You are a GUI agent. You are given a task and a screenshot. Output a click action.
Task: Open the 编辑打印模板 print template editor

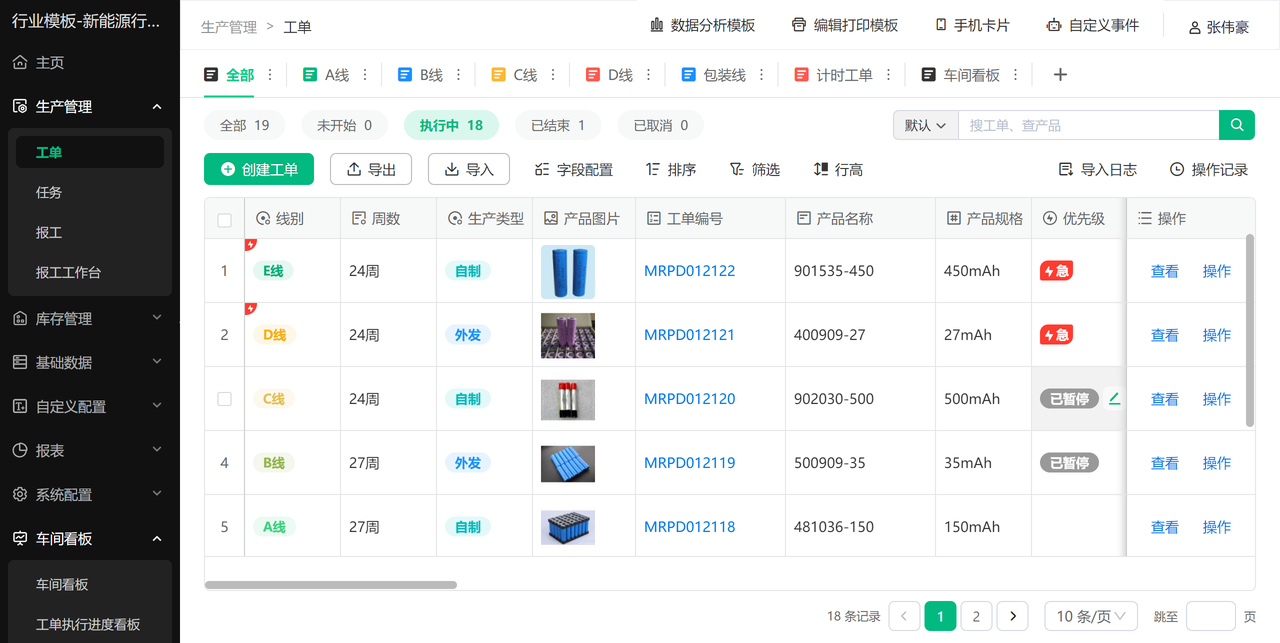click(x=845, y=24)
